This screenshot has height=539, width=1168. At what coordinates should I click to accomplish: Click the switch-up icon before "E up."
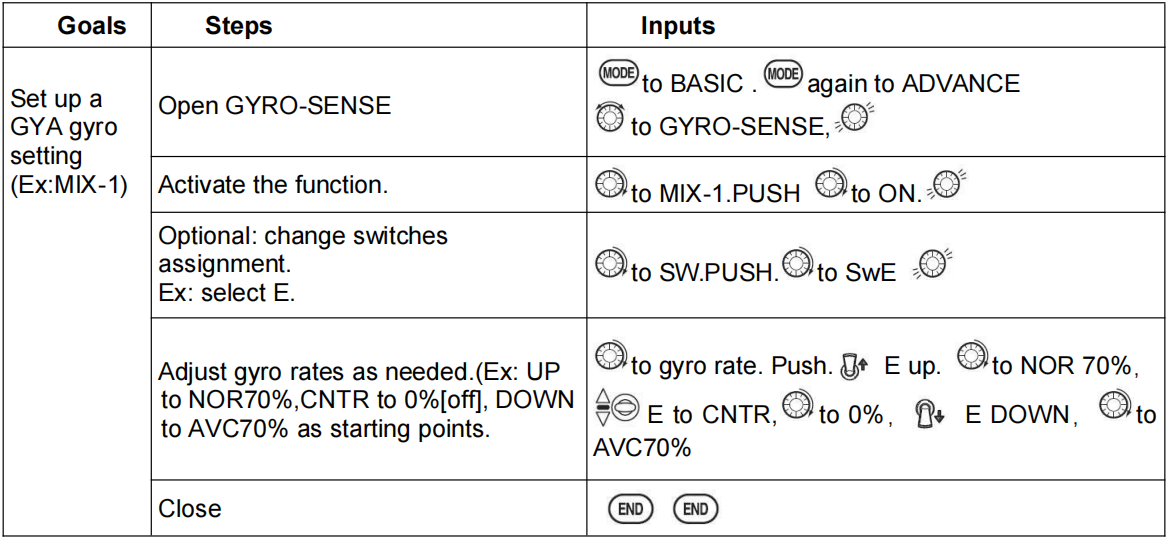pyautogui.click(x=854, y=366)
